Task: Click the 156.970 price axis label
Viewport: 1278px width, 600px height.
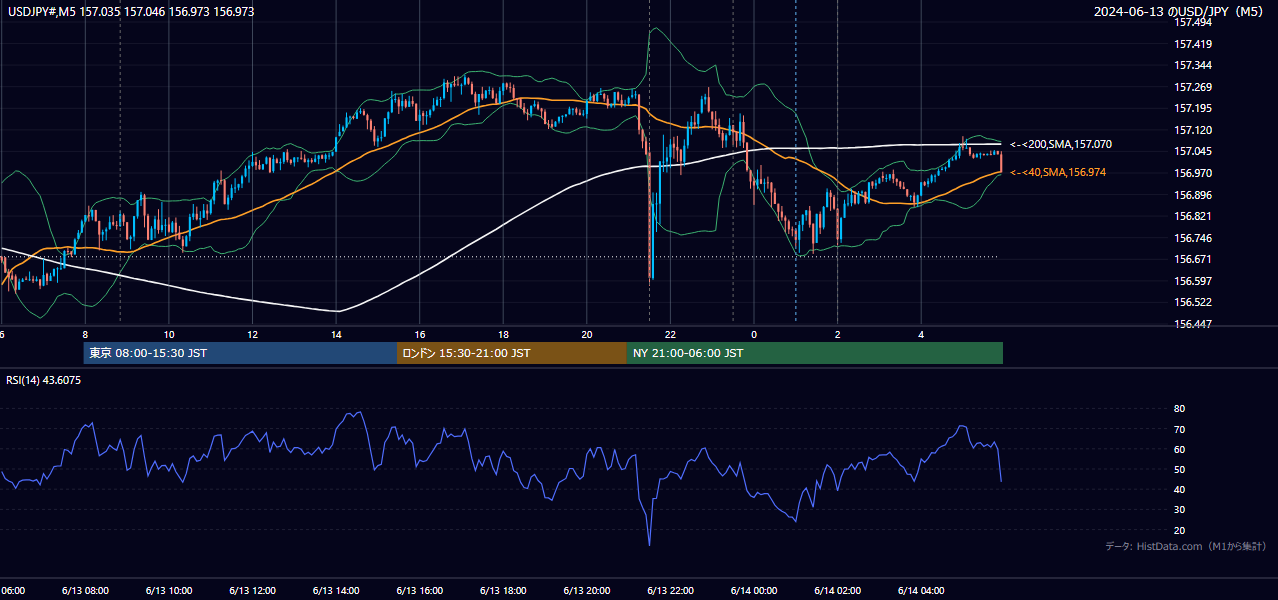Action: point(1194,173)
